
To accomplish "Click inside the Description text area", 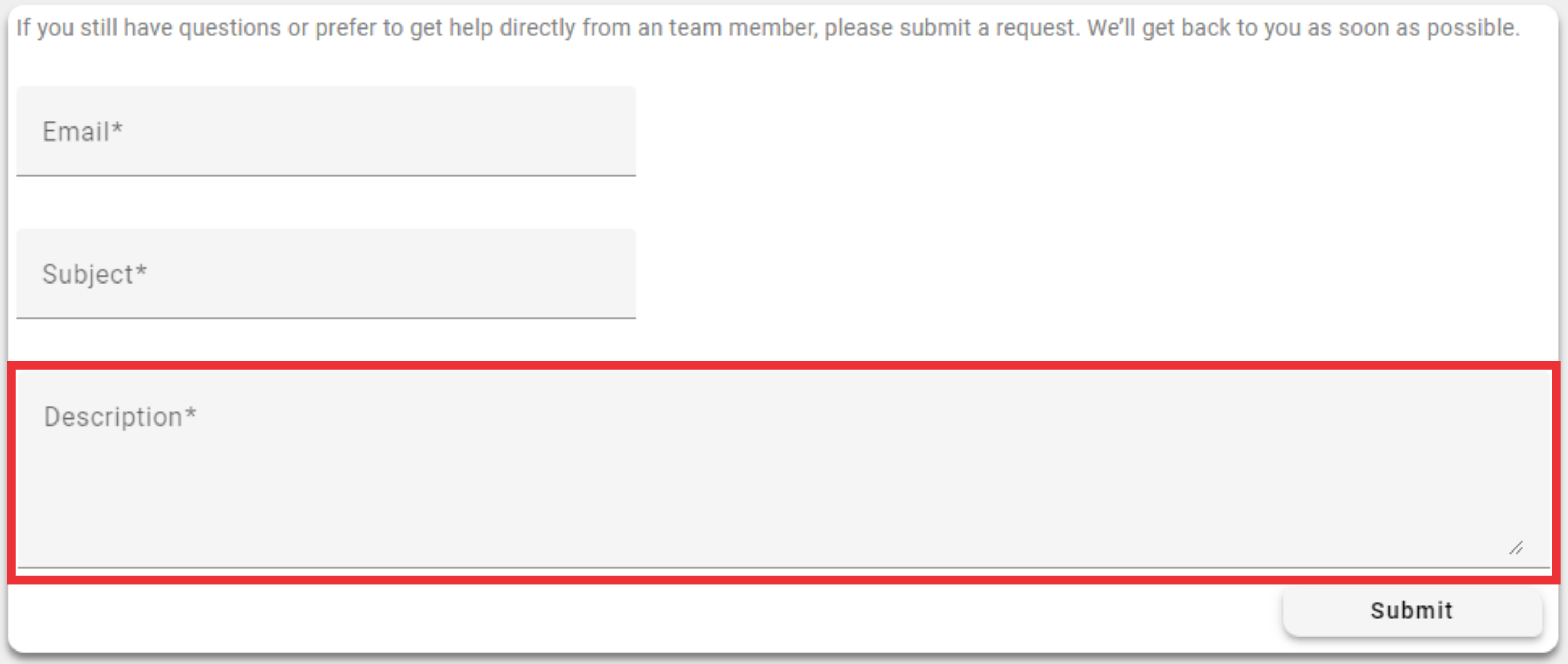I will (x=783, y=470).
